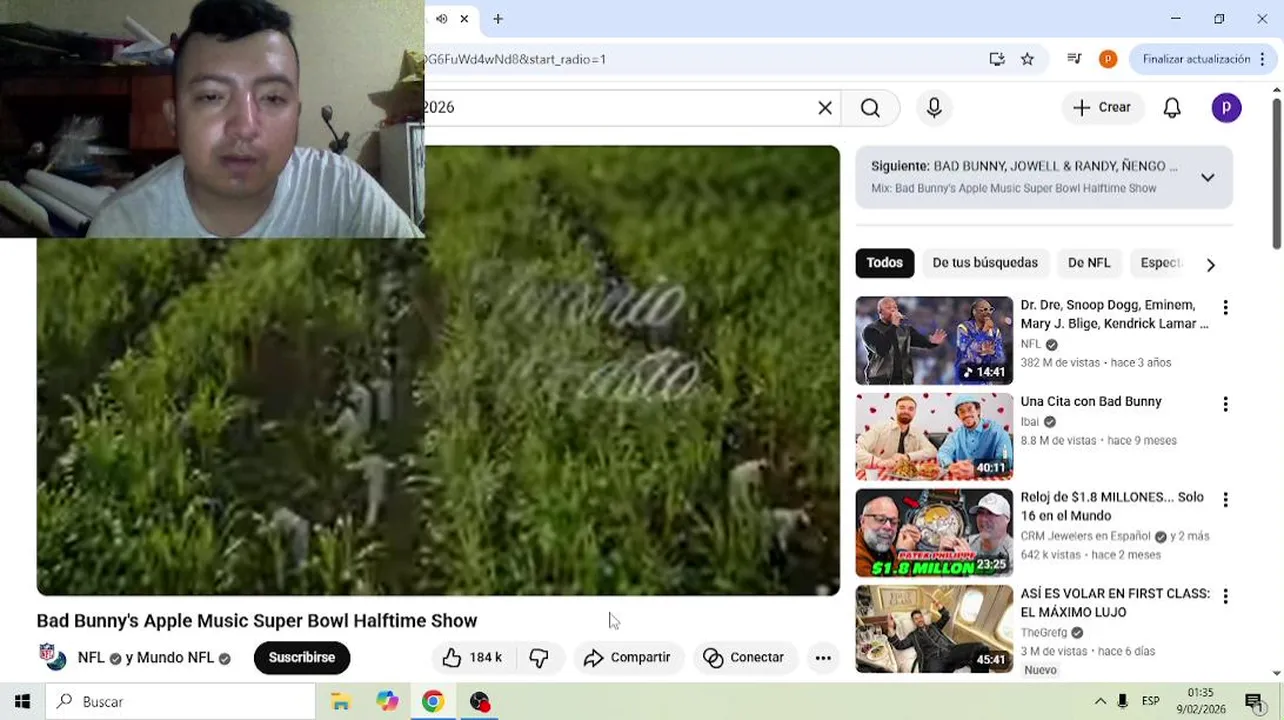Select the De tus búsquedas chip
Screen dimensions: 1284x720
click(985, 263)
